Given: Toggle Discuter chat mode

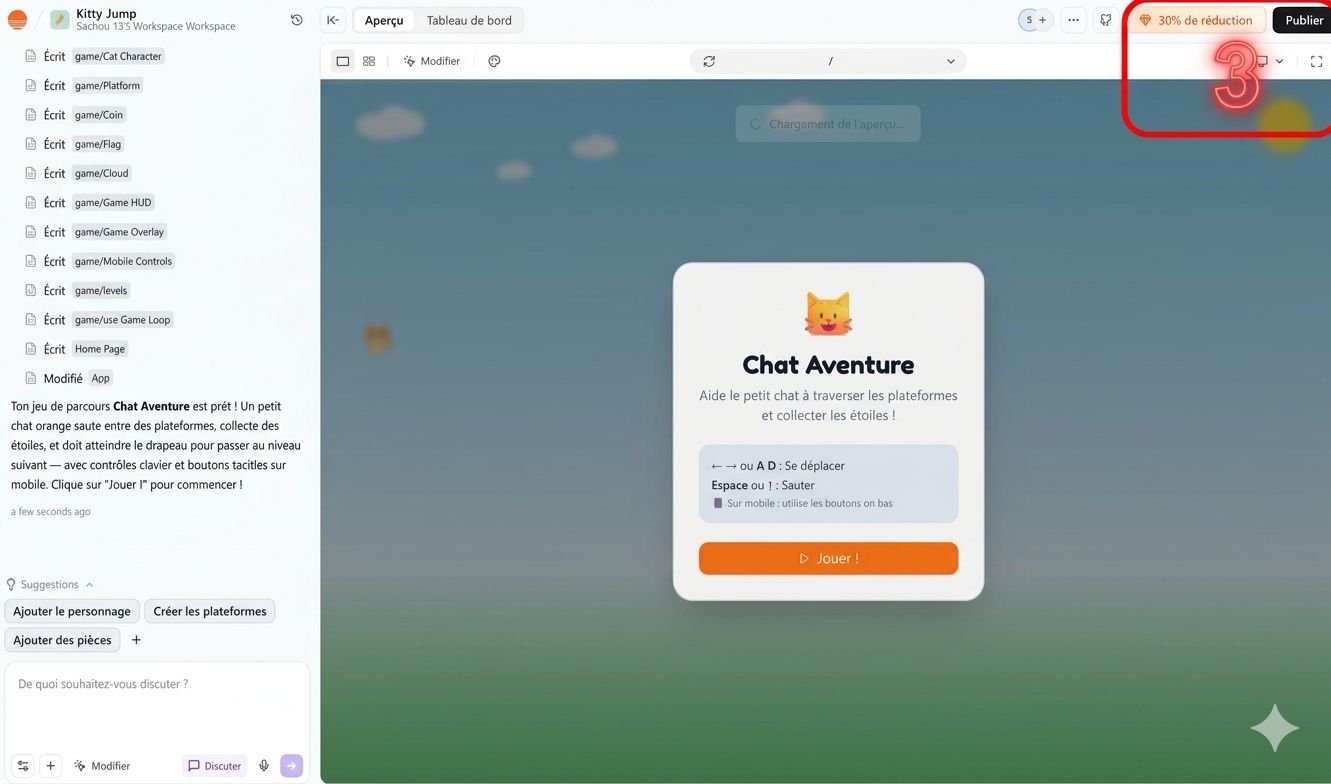Looking at the screenshot, I should pos(214,766).
